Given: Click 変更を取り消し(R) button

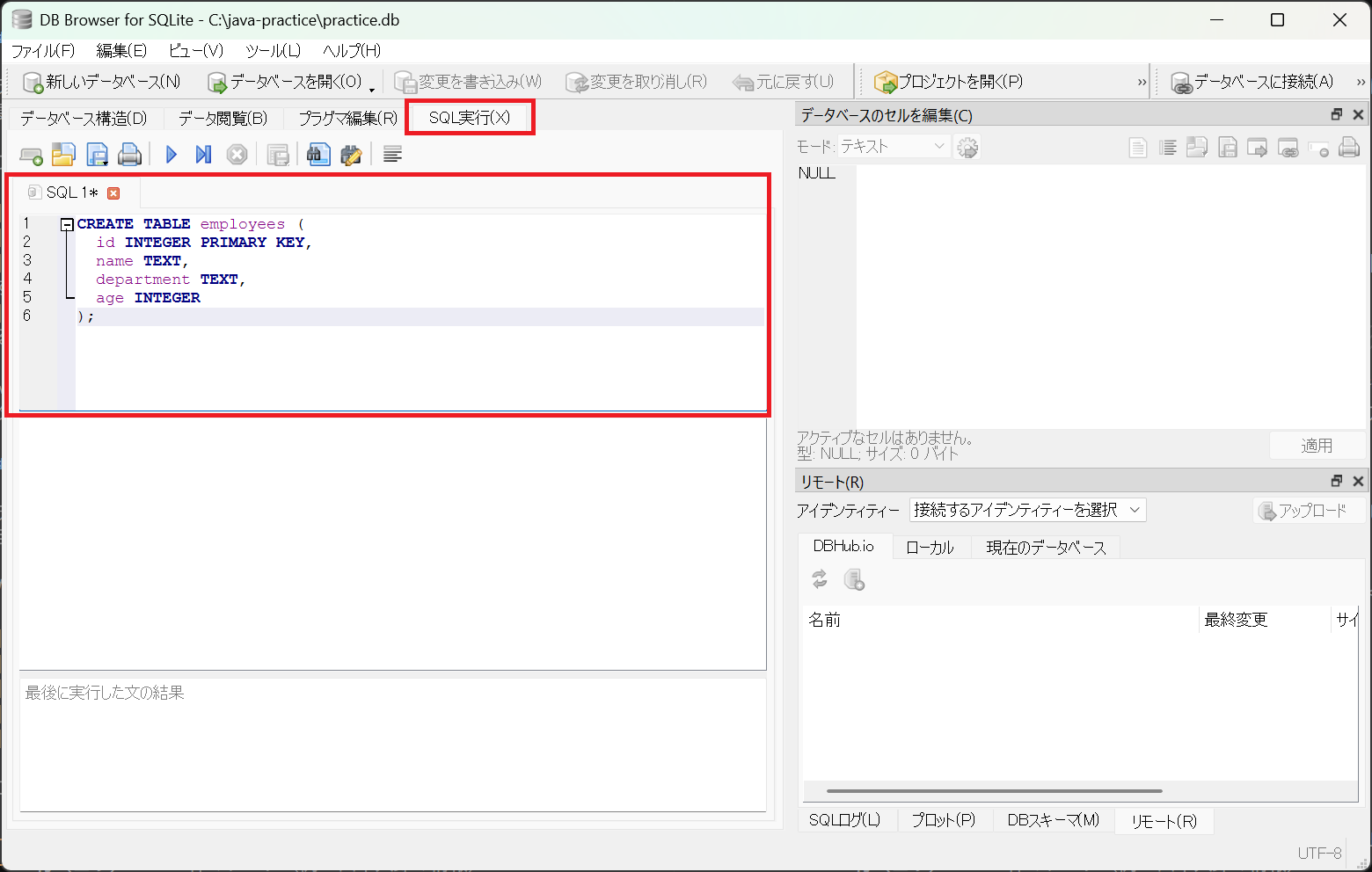Looking at the screenshot, I should click(x=636, y=82).
